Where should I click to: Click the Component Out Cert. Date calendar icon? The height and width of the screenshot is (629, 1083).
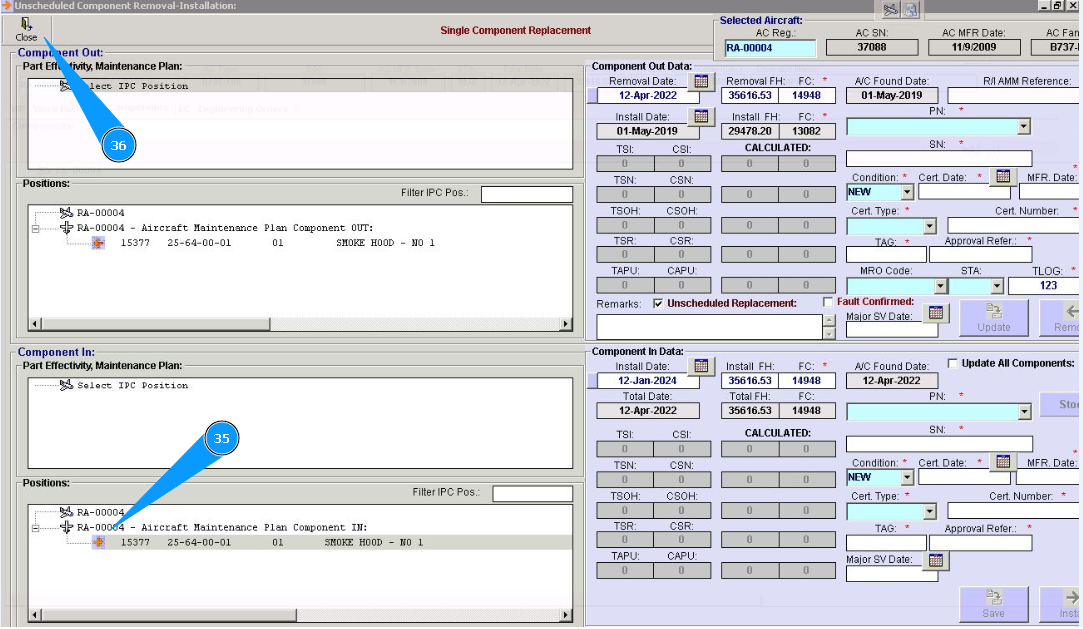tap(1002, 176)
